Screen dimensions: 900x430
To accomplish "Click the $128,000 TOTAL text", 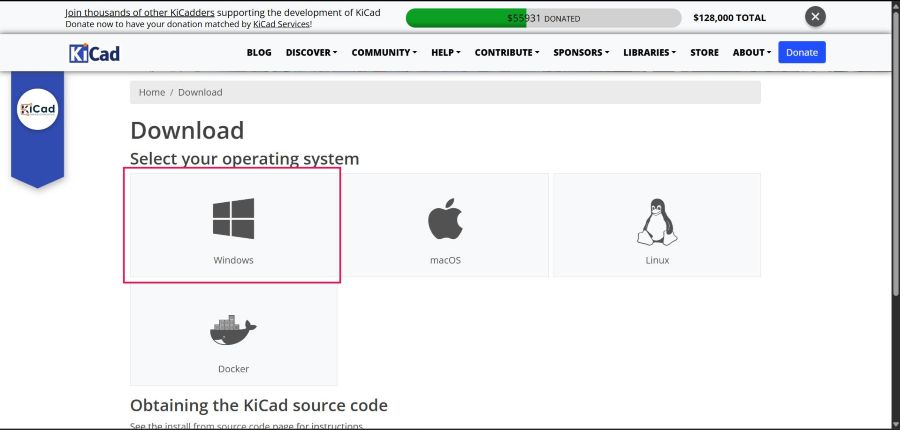I will (730, 18).
